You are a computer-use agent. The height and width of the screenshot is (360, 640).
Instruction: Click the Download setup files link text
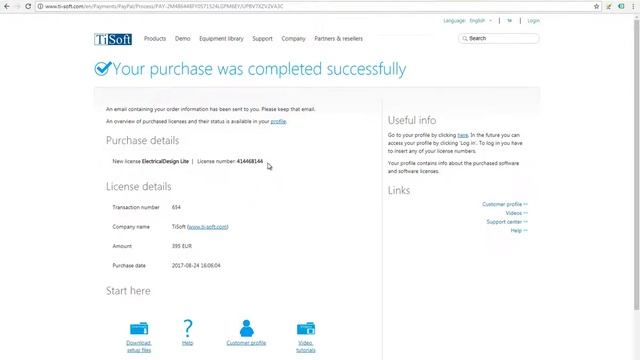point(139,347)
